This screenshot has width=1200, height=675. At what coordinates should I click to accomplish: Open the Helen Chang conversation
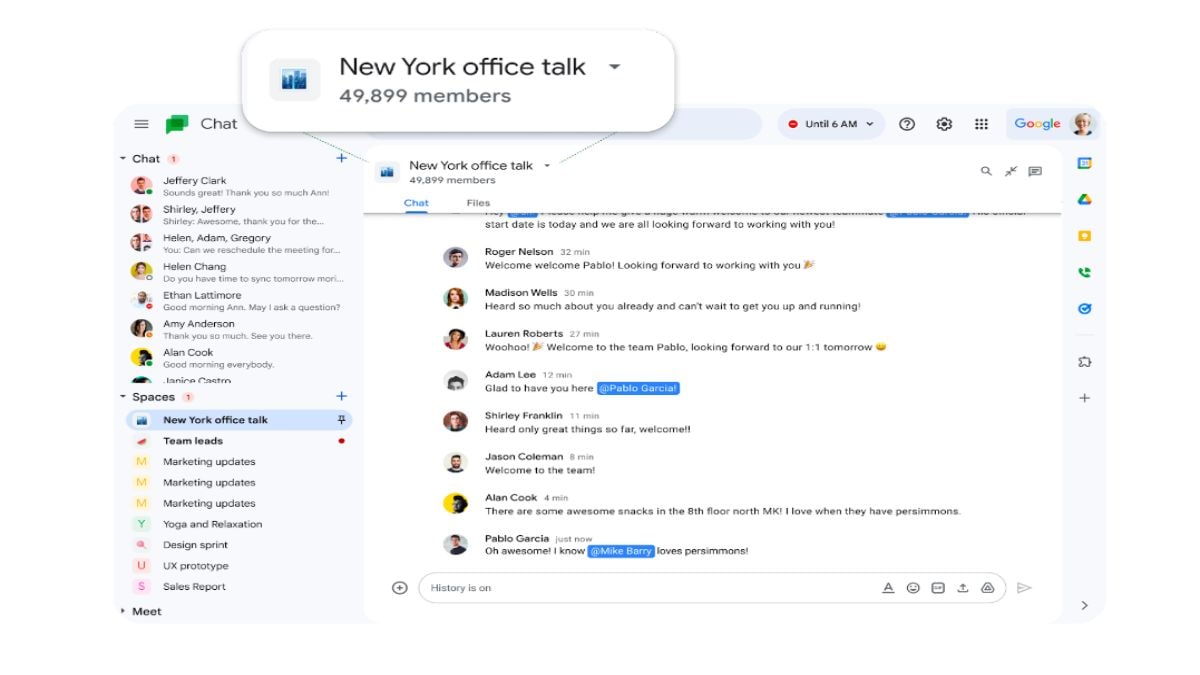(240, 272)
